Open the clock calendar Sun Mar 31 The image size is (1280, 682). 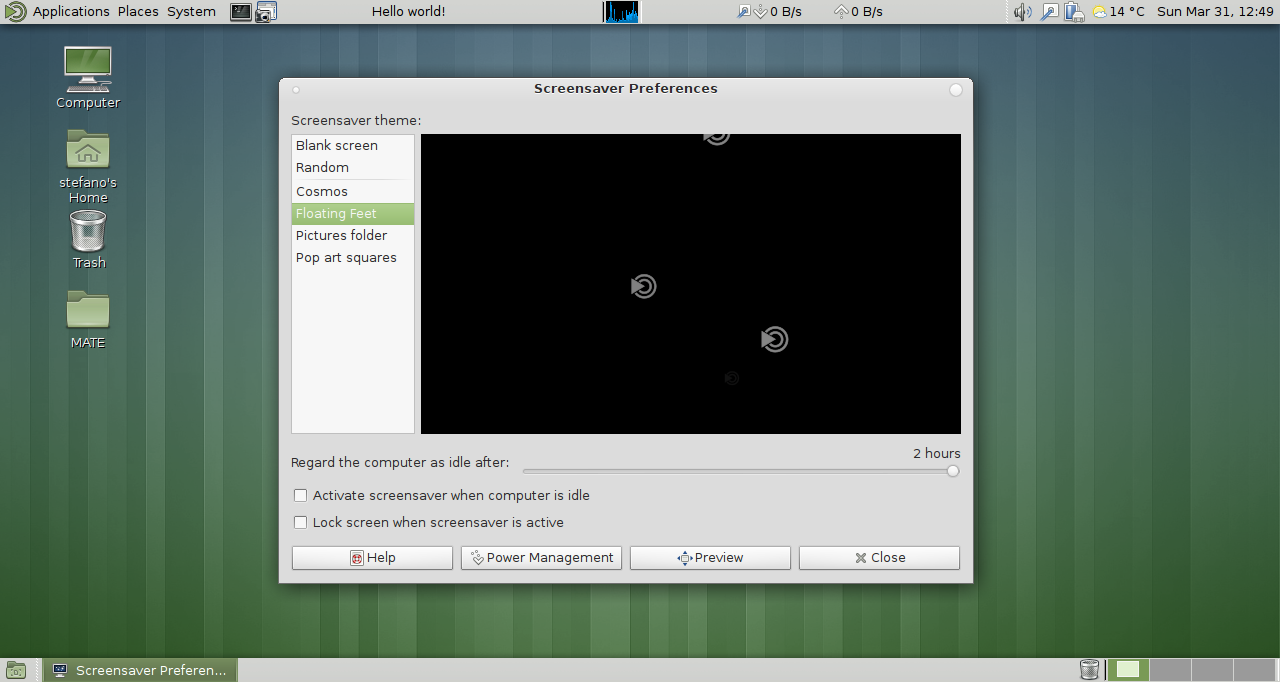[x=1215, y=12]
